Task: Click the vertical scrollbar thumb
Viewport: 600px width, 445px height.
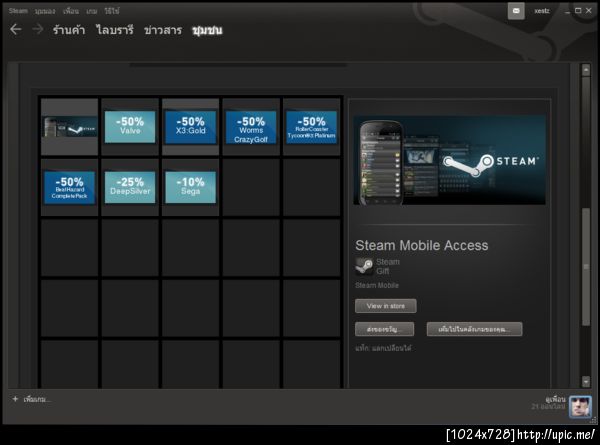Action: coord(586,267)
